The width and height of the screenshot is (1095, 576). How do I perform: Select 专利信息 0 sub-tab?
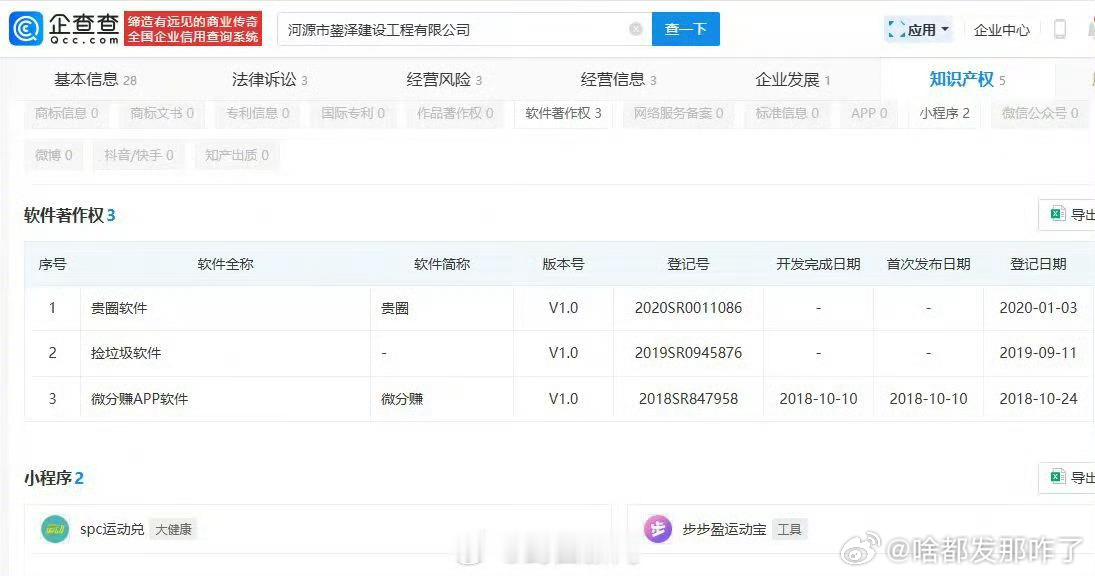tap(258, 113)
